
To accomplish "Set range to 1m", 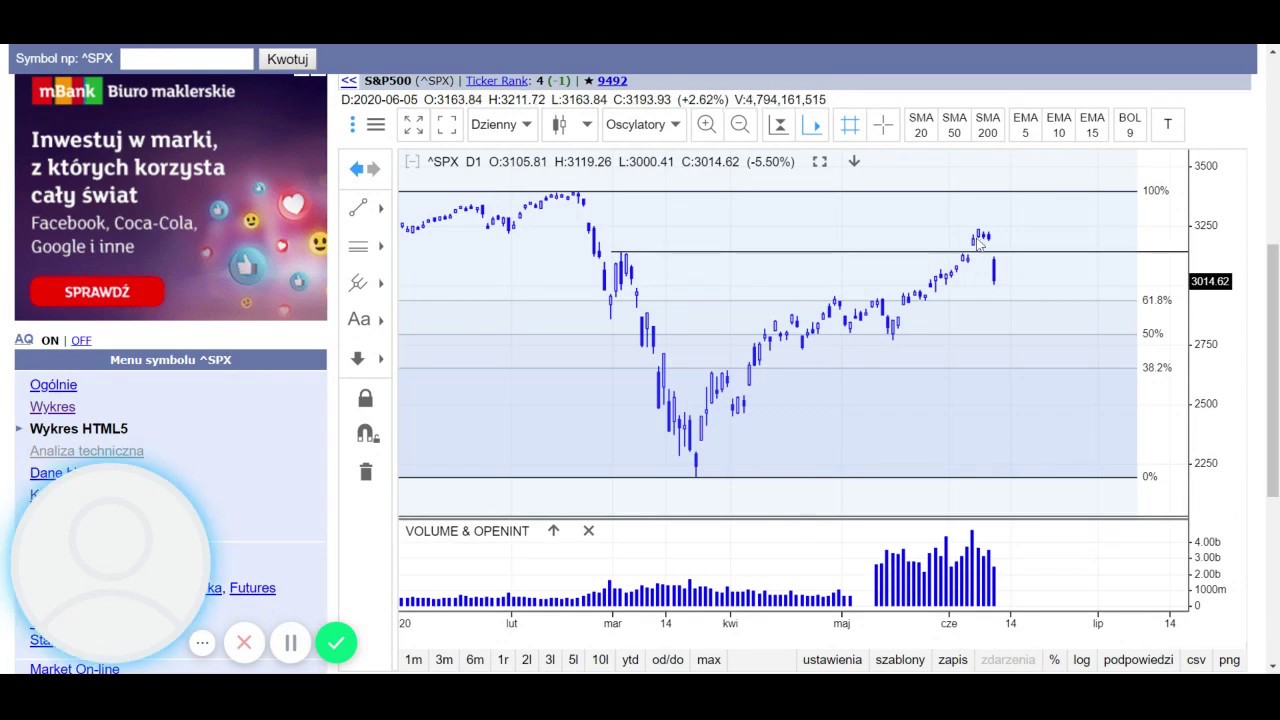I will [x=413, y=659].
